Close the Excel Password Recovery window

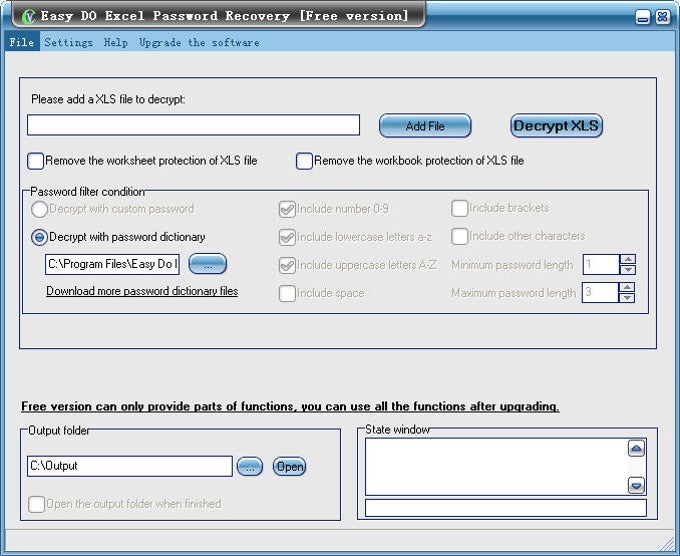tap(663, 17)
